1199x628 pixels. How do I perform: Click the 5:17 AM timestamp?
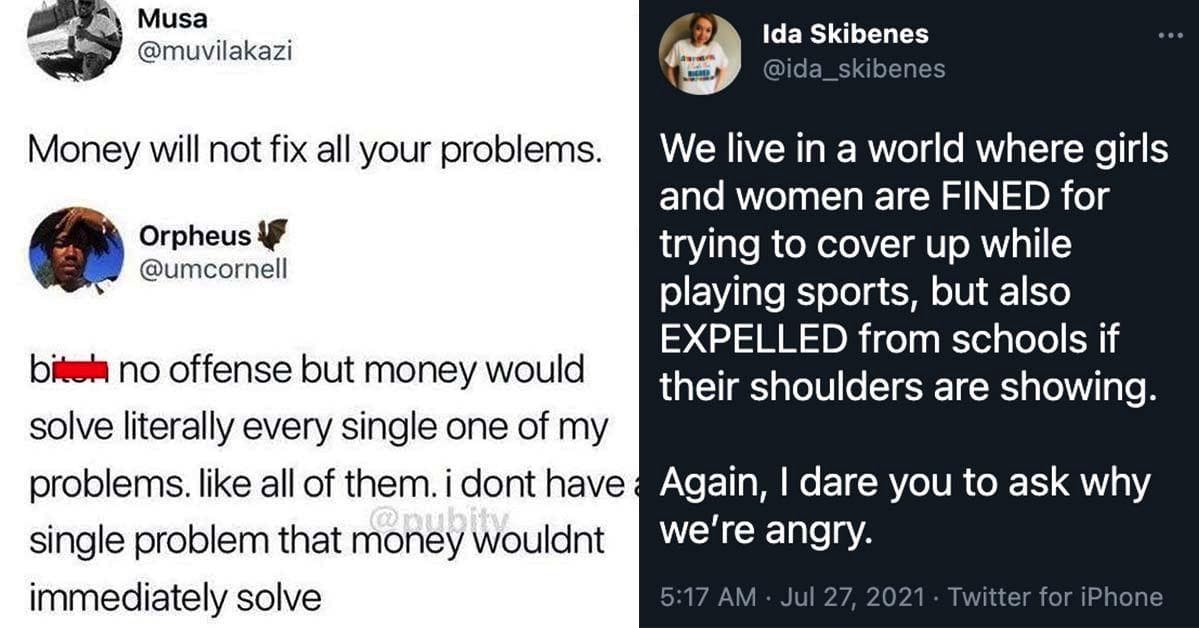709,598
